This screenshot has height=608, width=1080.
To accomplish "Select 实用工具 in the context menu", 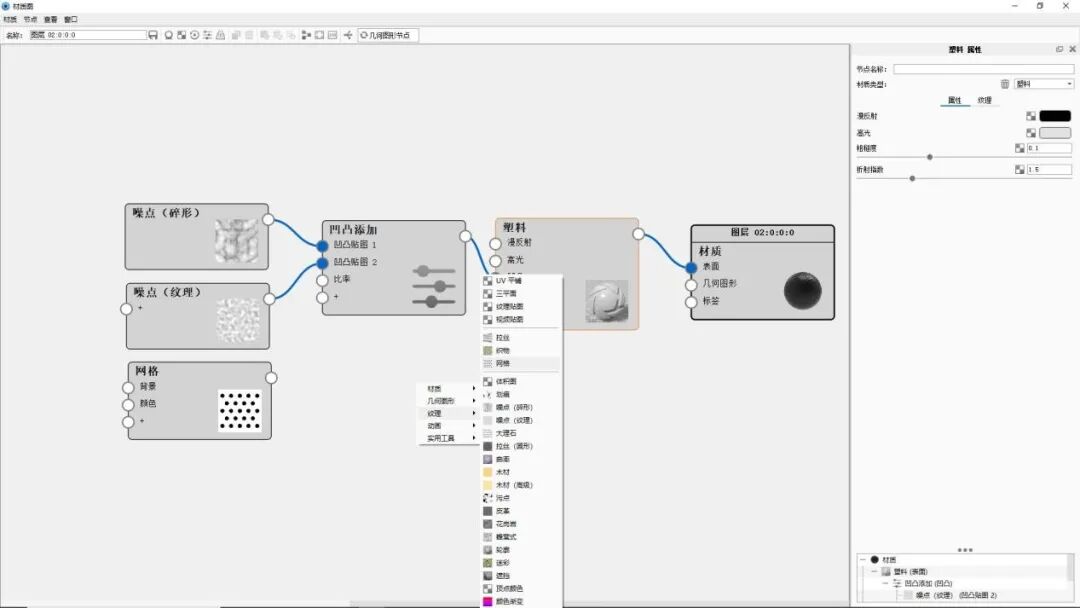I will (436, 436).
